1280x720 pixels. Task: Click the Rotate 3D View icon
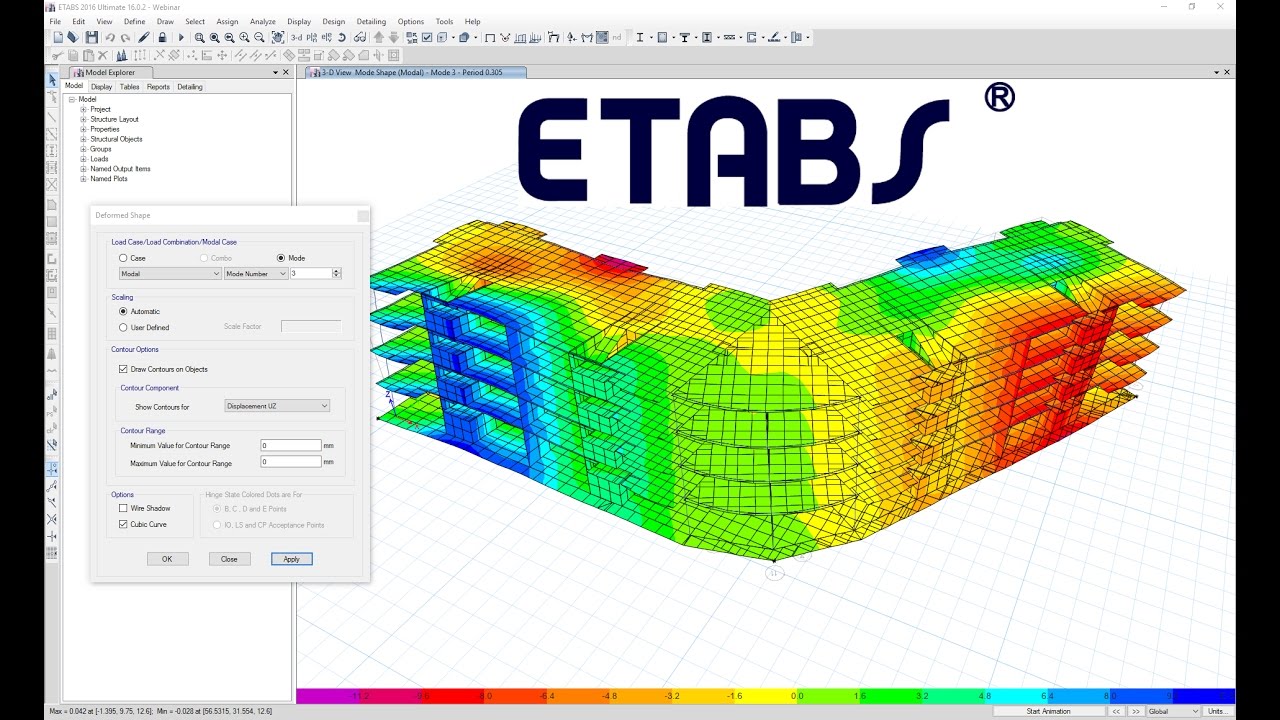point(341,37)
